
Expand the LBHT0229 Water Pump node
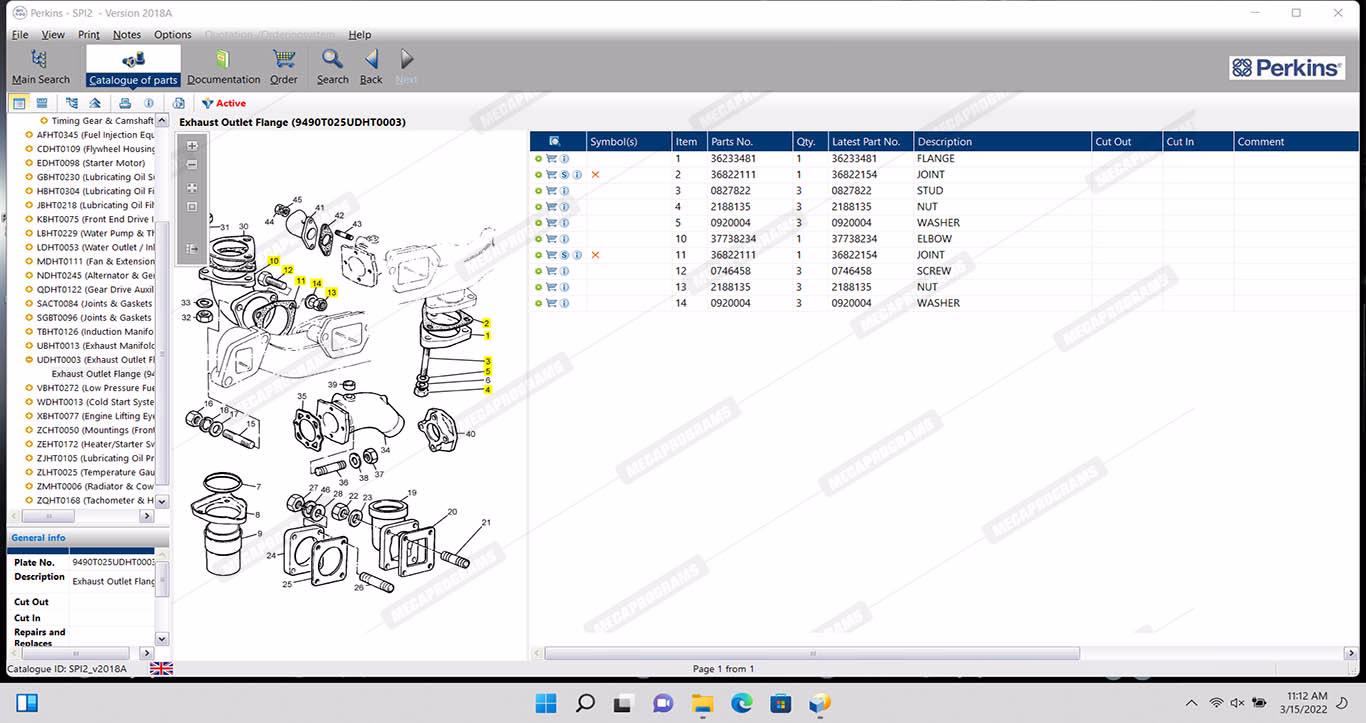pos(29,233)
